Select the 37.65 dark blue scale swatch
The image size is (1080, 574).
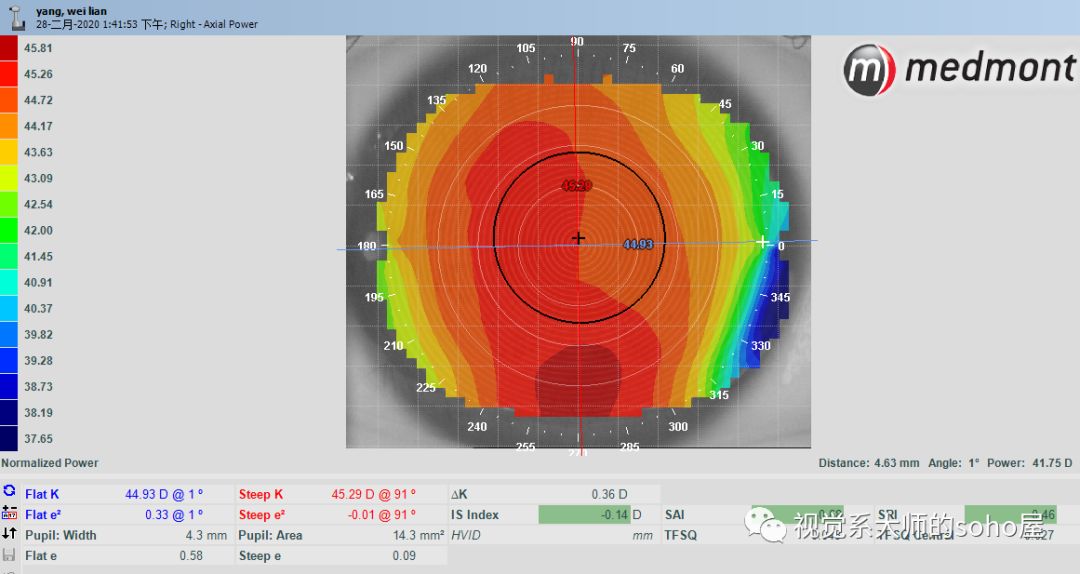pos(9,438)
